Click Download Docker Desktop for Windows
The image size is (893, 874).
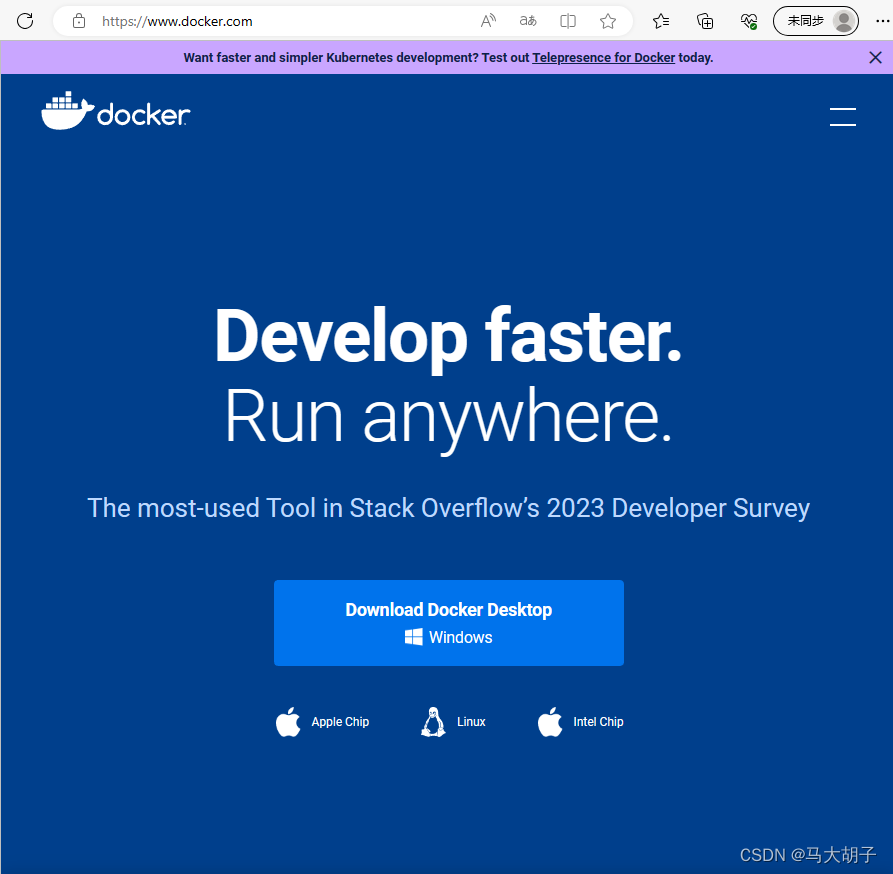(449, 623)
